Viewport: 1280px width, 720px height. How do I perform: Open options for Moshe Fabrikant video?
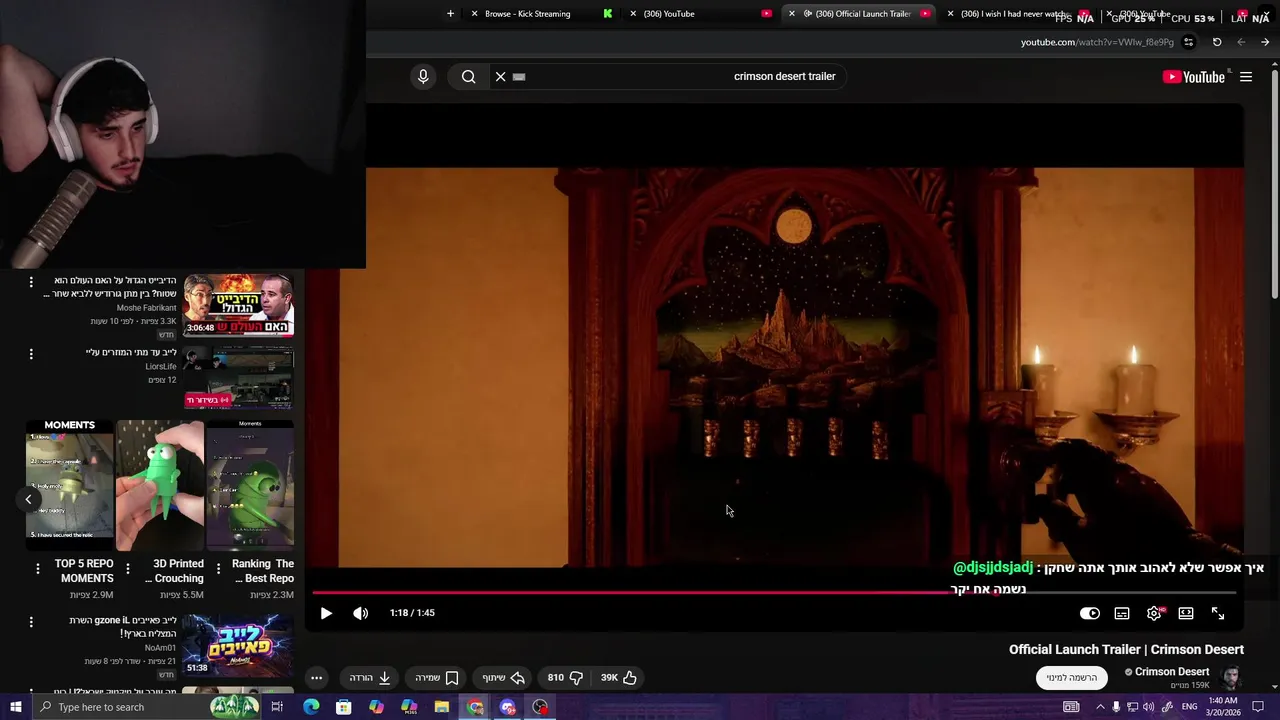pos(31,283)
